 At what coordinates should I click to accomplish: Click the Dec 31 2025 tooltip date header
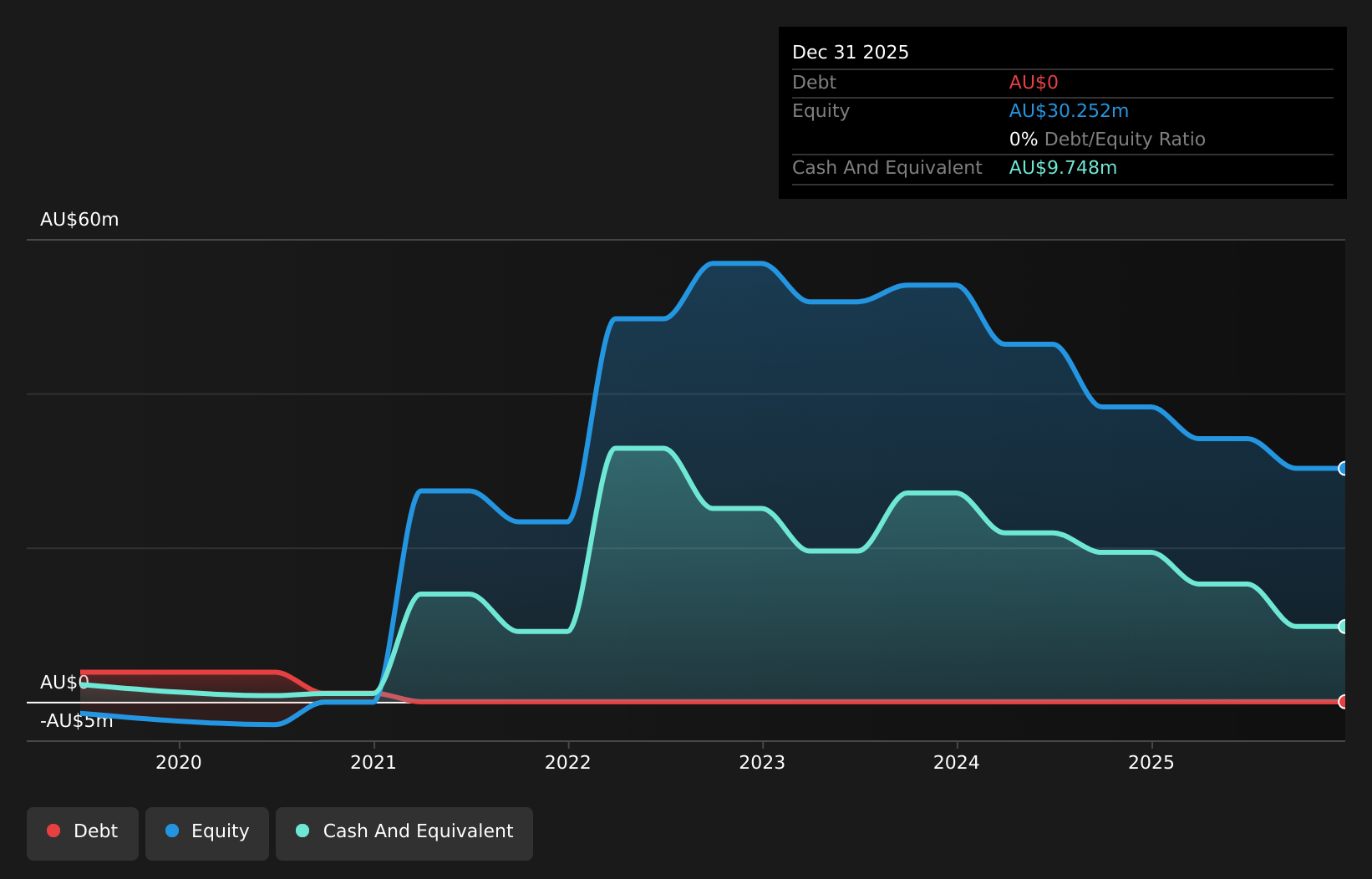[851, 53]
